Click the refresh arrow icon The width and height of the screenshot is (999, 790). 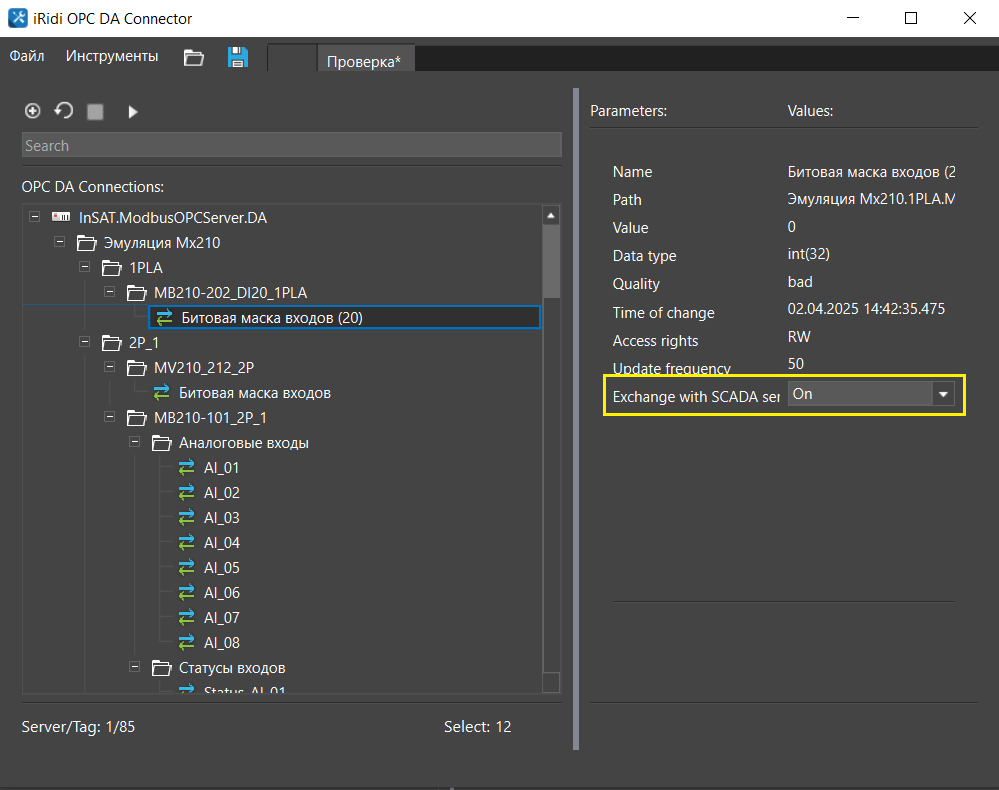[x=64, y=111]
